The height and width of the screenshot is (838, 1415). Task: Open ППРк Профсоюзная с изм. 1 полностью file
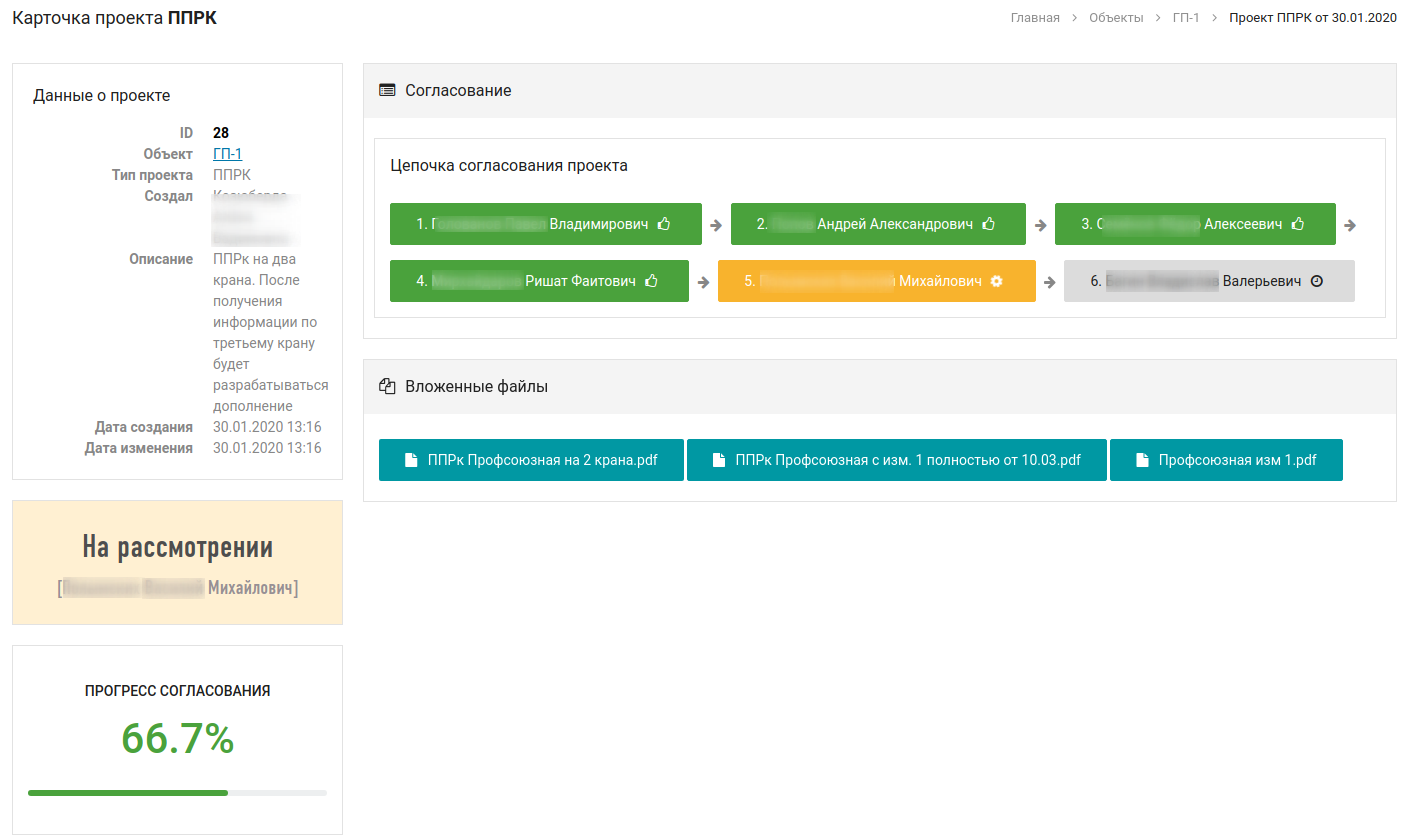coord(897,460)
